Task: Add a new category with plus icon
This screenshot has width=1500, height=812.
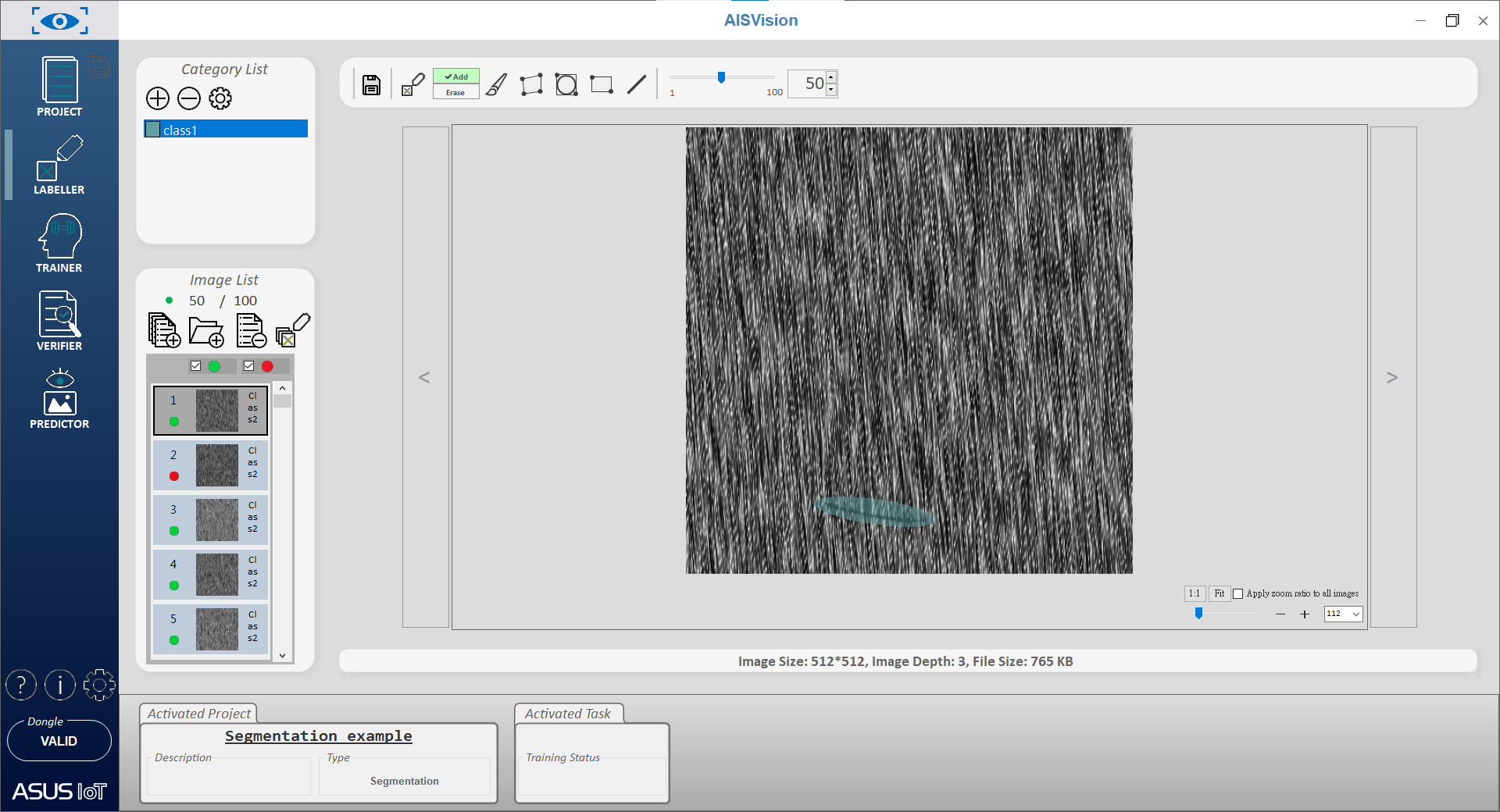Action: click(158, 98)
